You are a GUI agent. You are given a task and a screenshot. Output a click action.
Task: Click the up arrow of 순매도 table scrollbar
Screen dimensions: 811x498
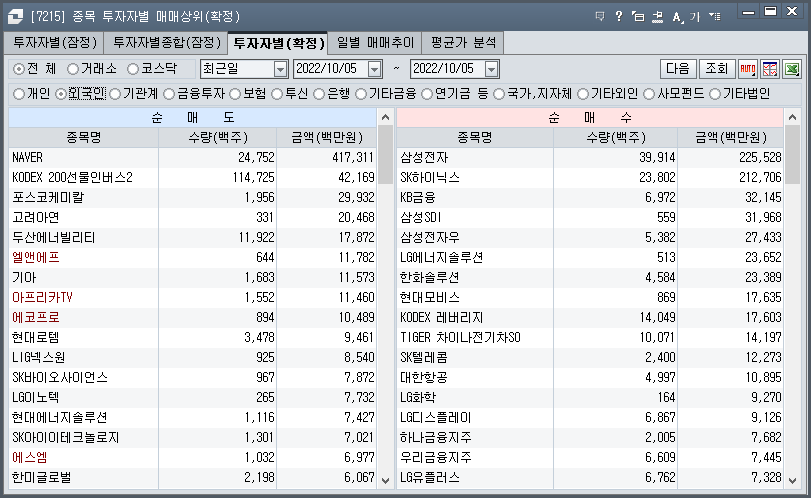click(385, 117)
